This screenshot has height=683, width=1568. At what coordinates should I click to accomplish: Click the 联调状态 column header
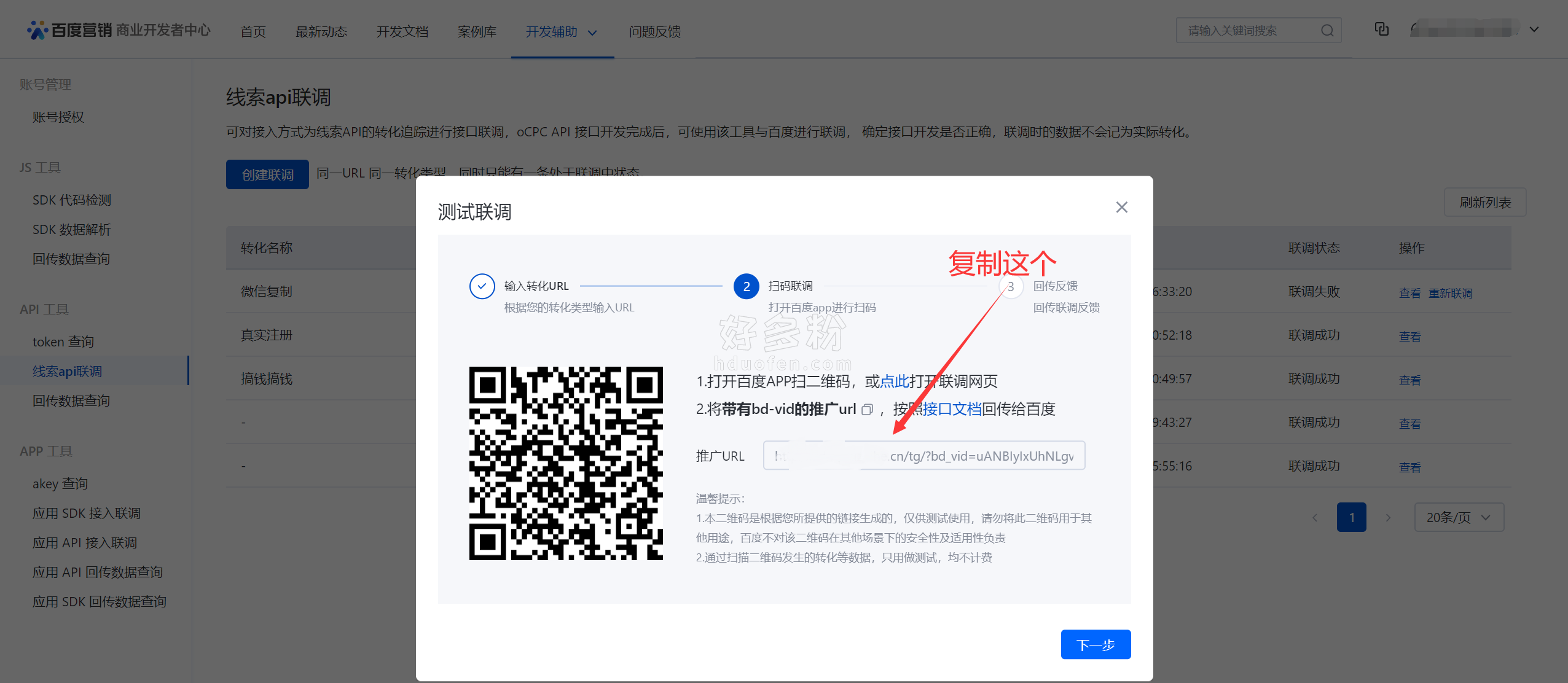(x=1314, y=248)
